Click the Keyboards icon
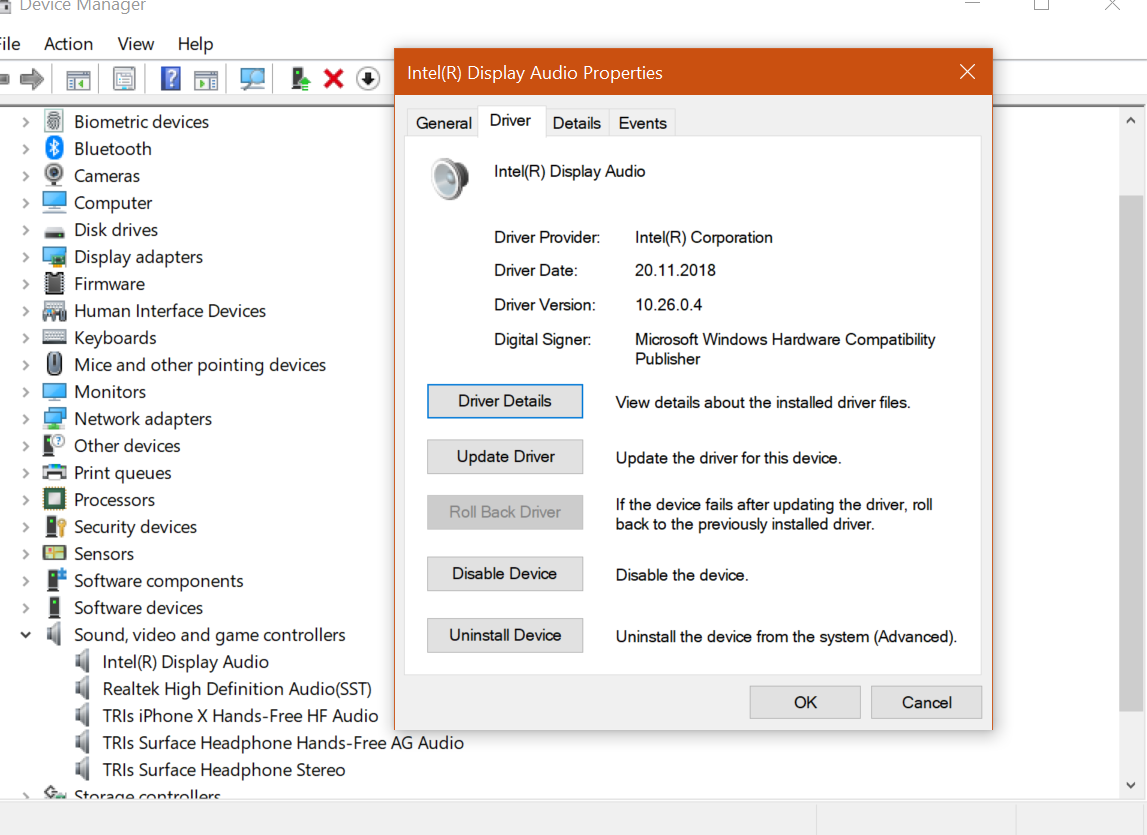This screenshot has height=835, width=1147. 54,337
